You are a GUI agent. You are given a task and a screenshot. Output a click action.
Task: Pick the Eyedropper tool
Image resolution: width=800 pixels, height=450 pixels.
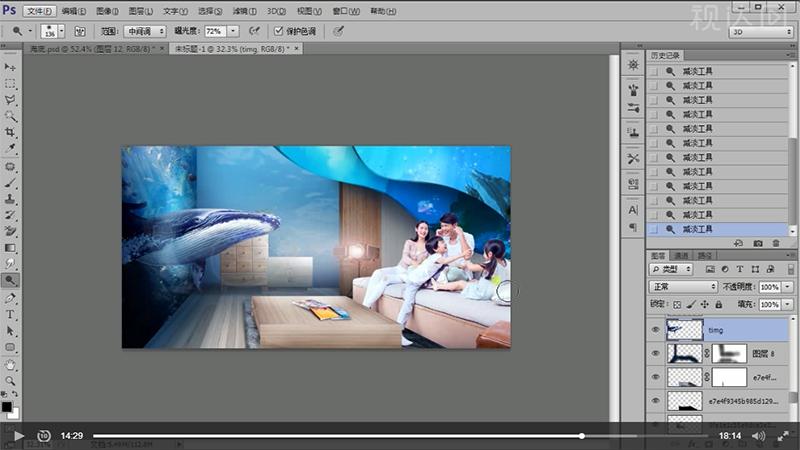10,149
